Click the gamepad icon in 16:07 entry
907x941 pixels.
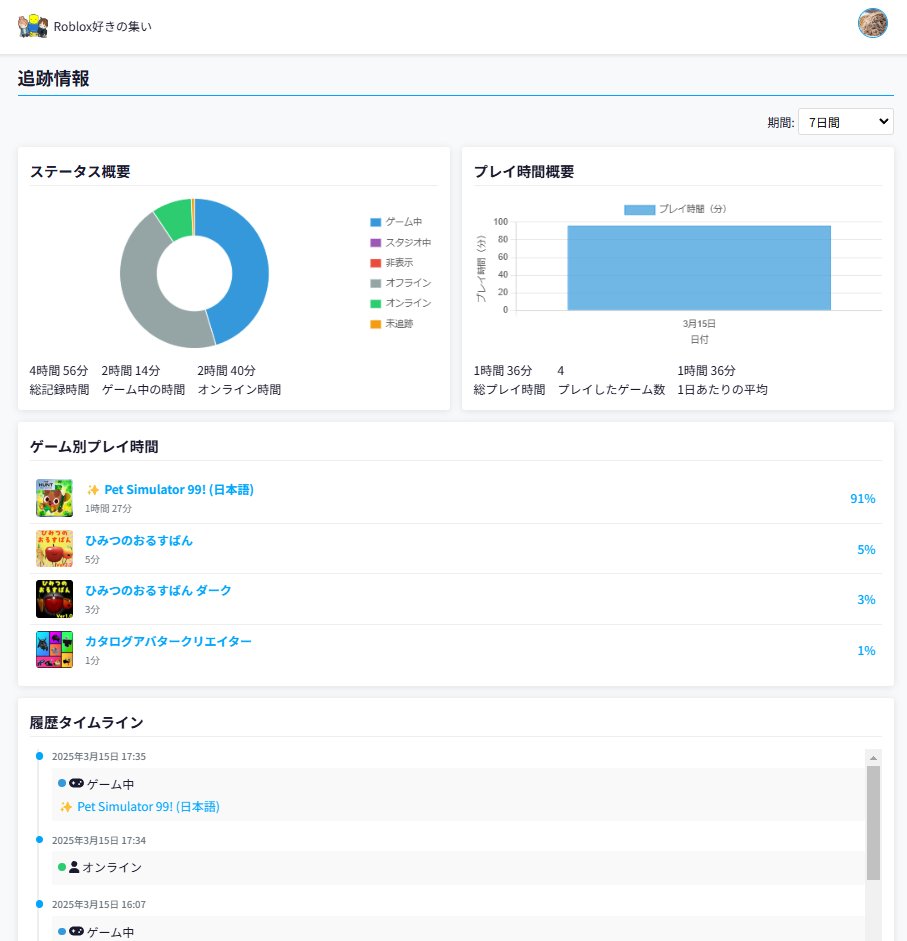tap(77, 931)
